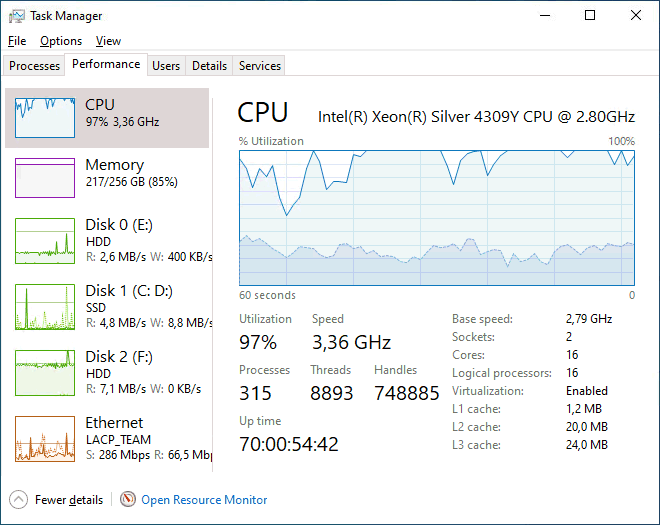Maximize the Task Manager window
This screenshot has height=525, width=660.
click(590, 15)
